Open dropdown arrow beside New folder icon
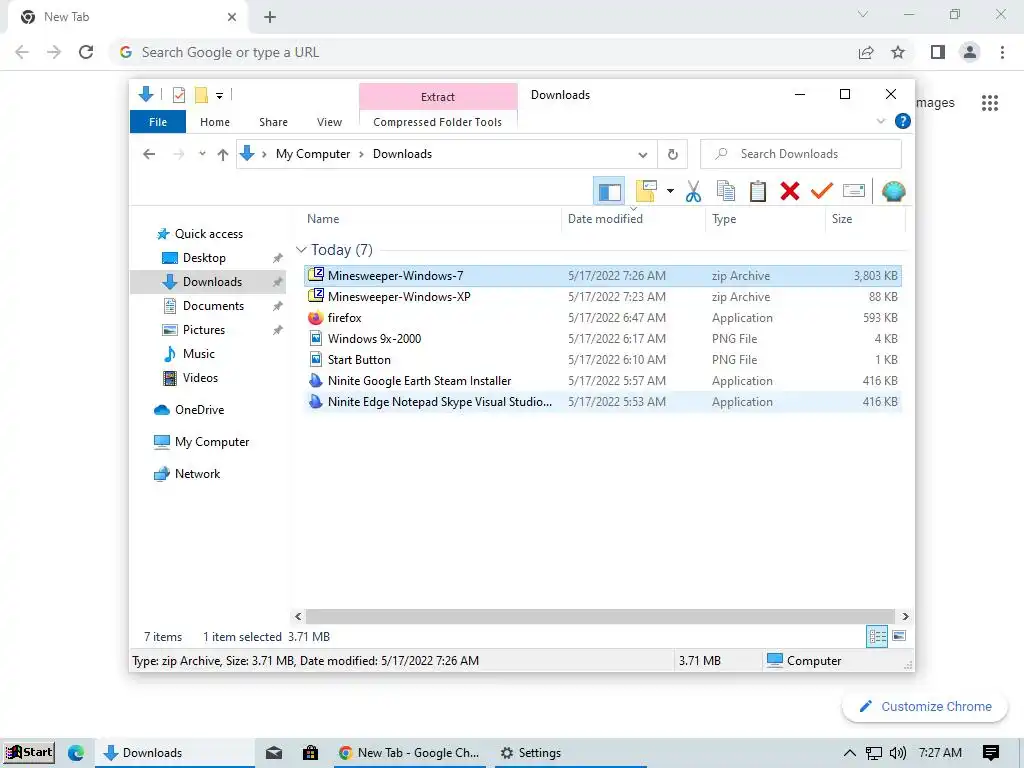 coord(670,191)
